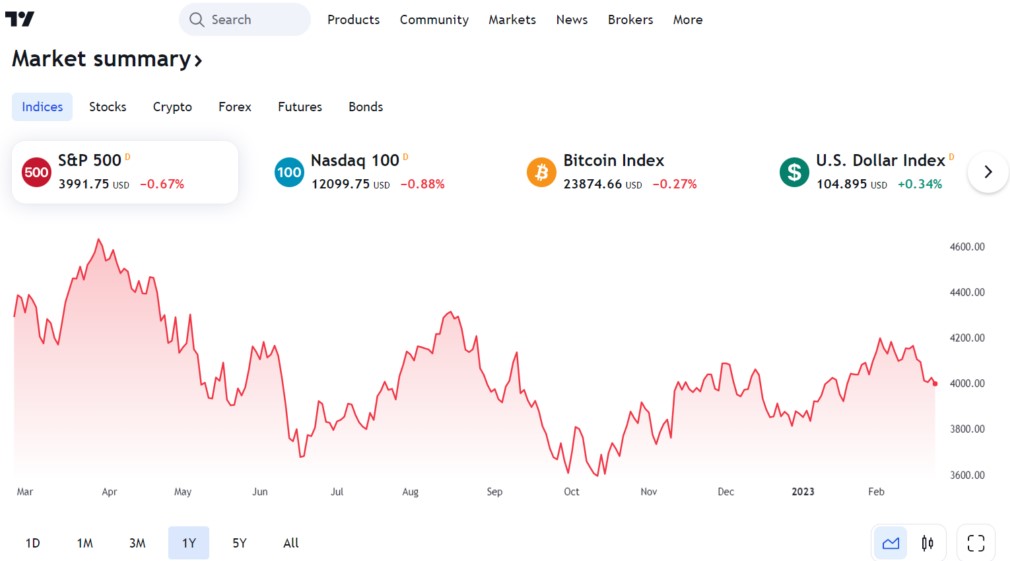1010x561 pixels.
Task: Set chart range to 1Y
Action: point(189,543)
